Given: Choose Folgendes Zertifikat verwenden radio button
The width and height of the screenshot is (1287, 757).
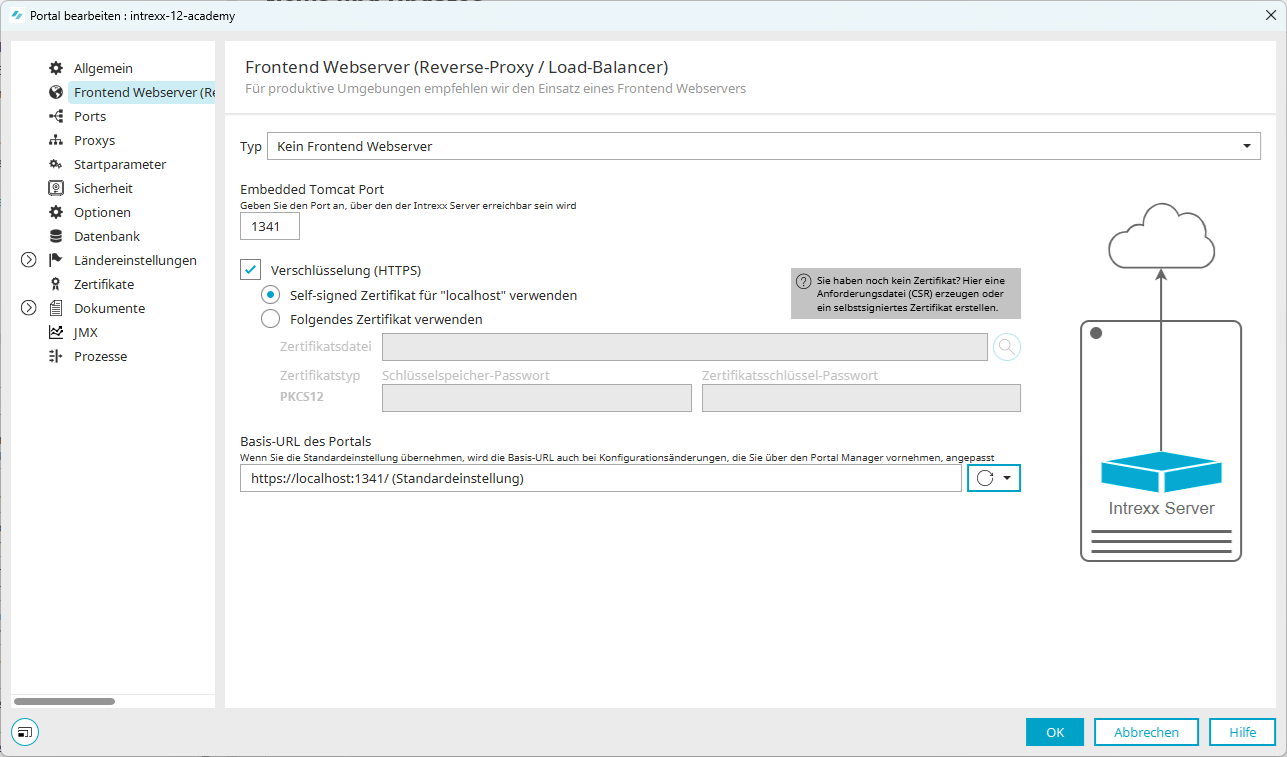Looking at the screenshot, I should pos(270,319).
